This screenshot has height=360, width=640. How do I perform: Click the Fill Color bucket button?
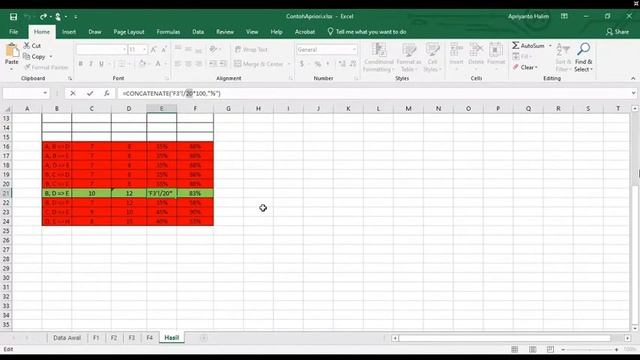[142, 64]
